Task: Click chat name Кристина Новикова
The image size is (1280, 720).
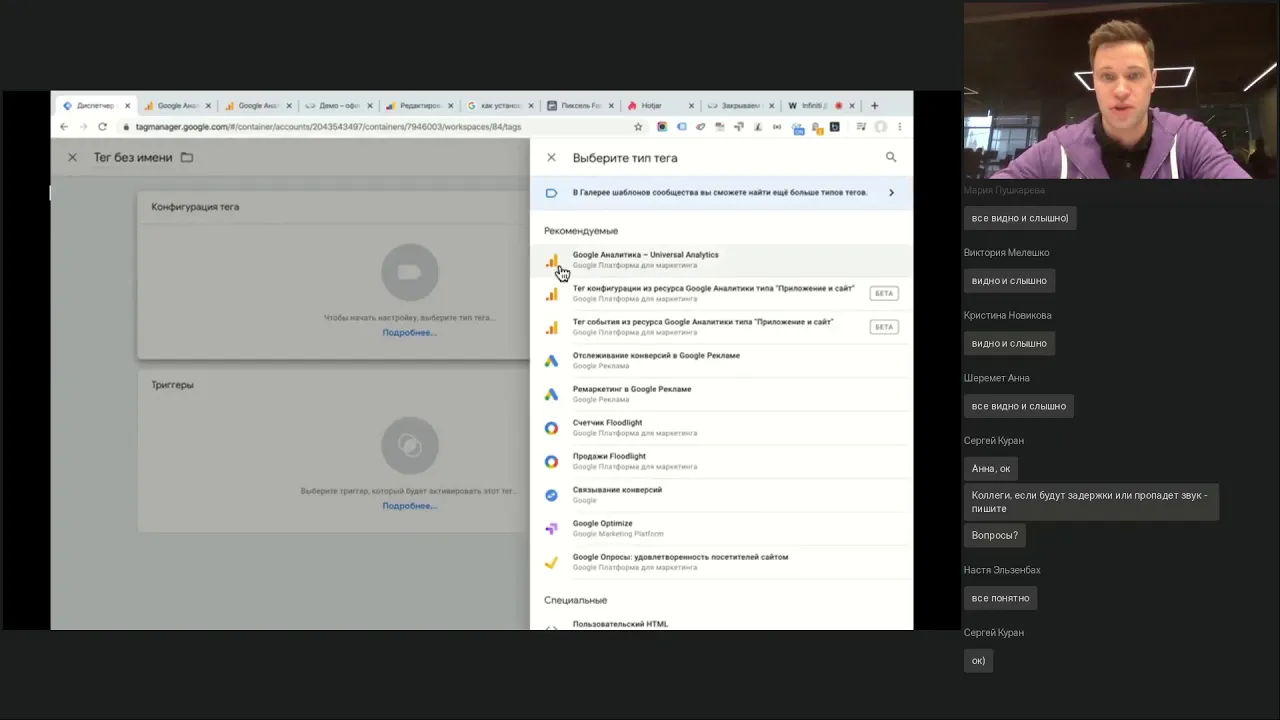Action: 1007,315
